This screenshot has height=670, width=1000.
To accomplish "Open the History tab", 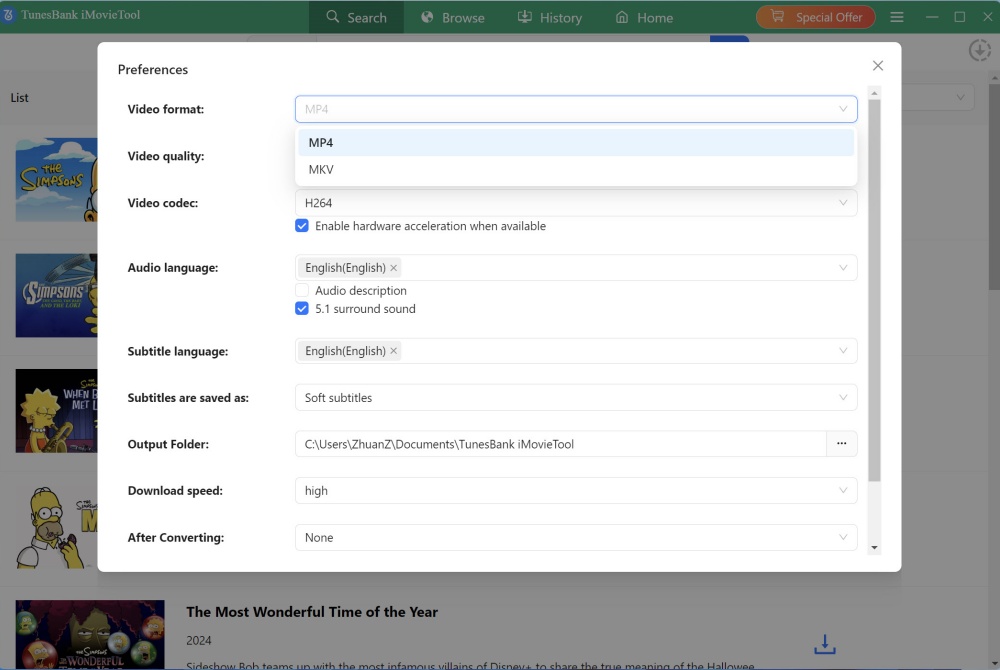I will tap(550, 17).
